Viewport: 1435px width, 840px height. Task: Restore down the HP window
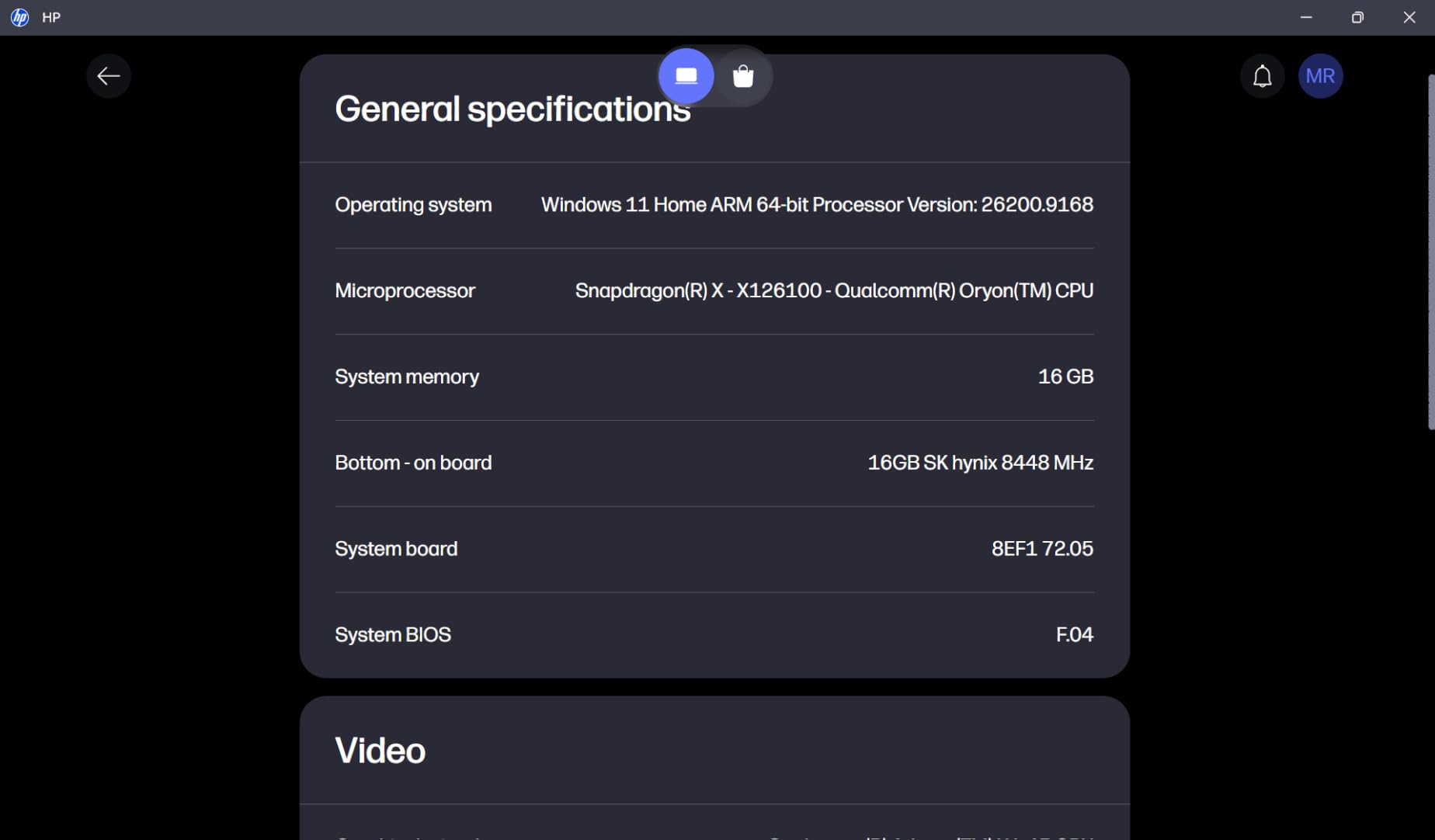1357,17
